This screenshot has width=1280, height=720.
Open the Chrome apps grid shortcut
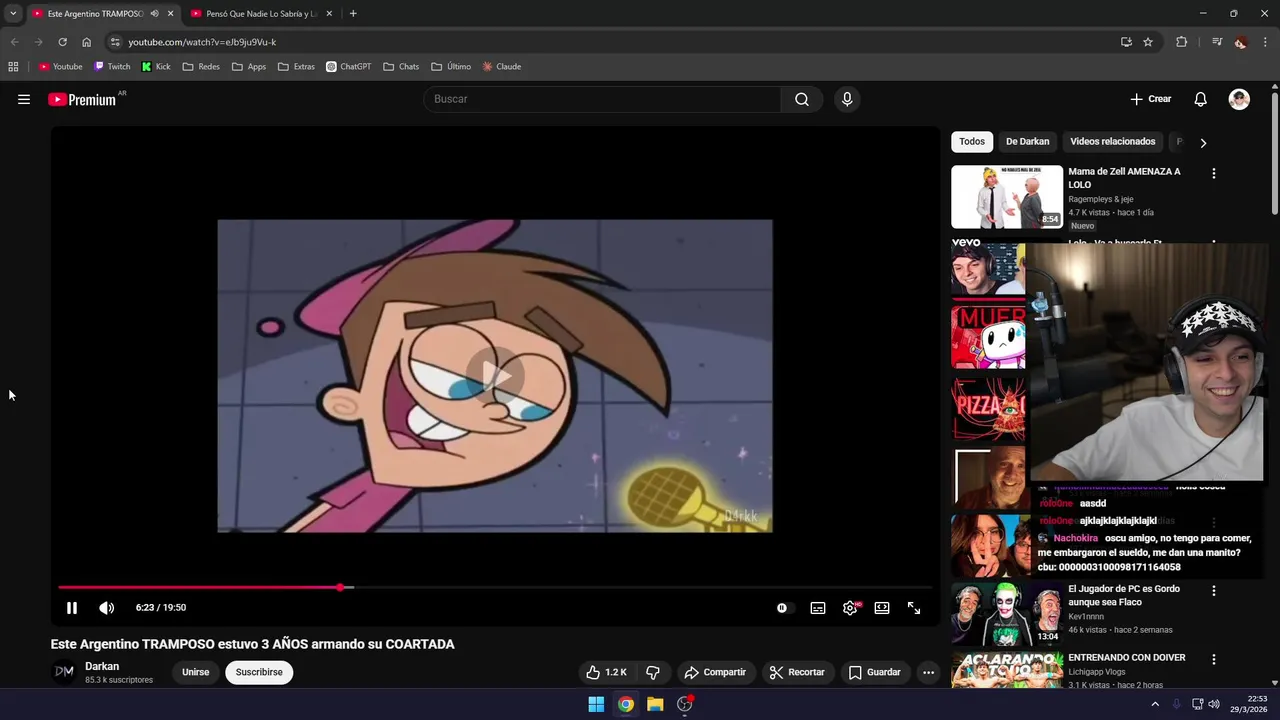pos(13,67)
